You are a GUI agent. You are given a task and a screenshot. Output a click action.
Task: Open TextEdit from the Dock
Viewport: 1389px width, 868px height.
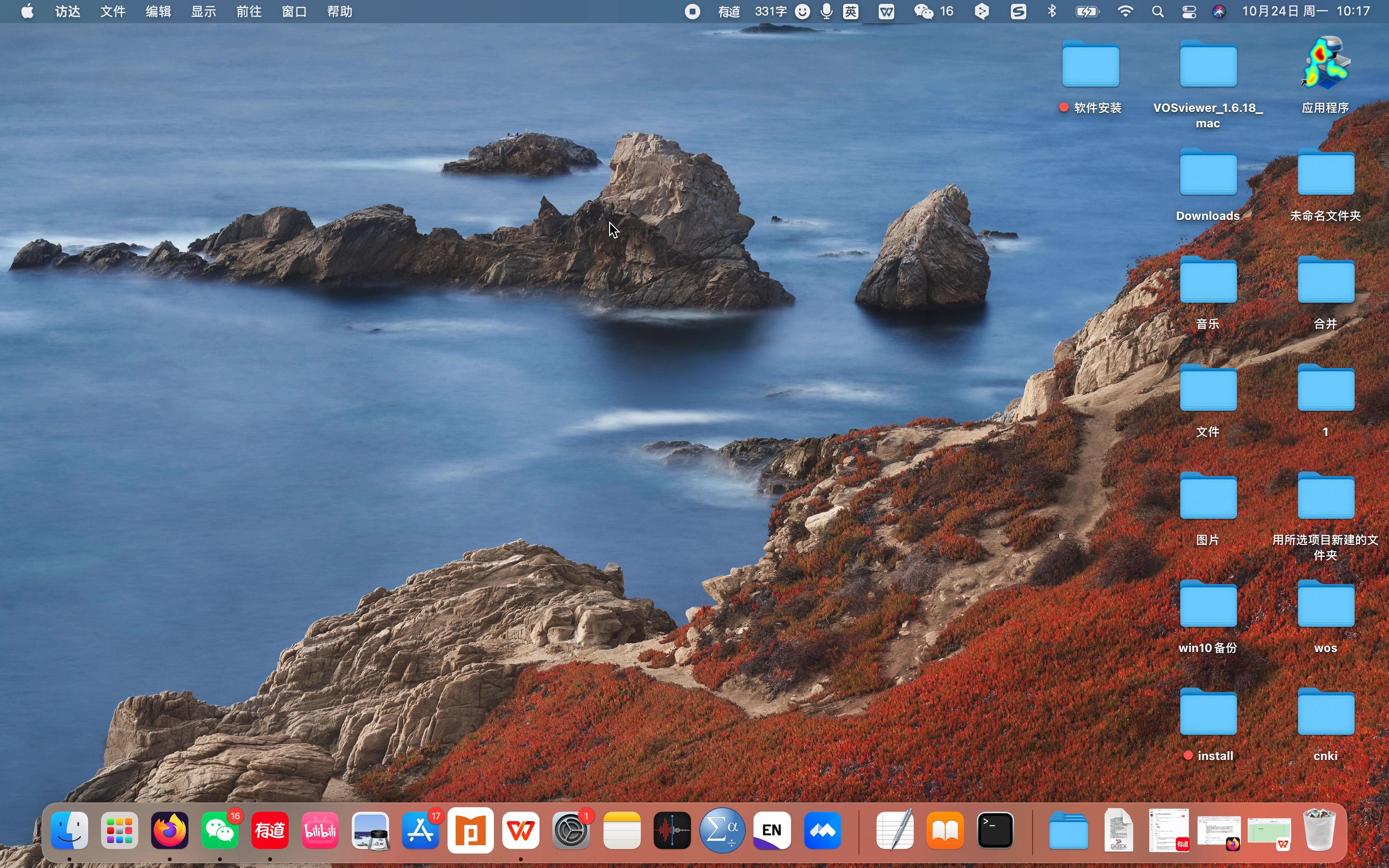click(x=896, y=830)
